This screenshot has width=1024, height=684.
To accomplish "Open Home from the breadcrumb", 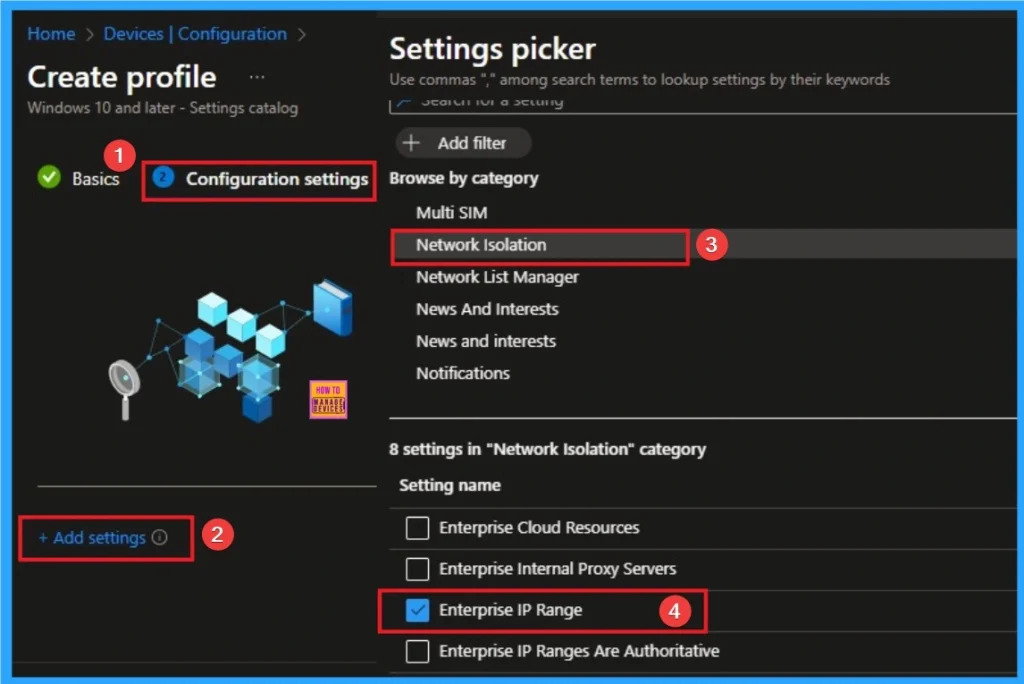I will pos(51,33).
